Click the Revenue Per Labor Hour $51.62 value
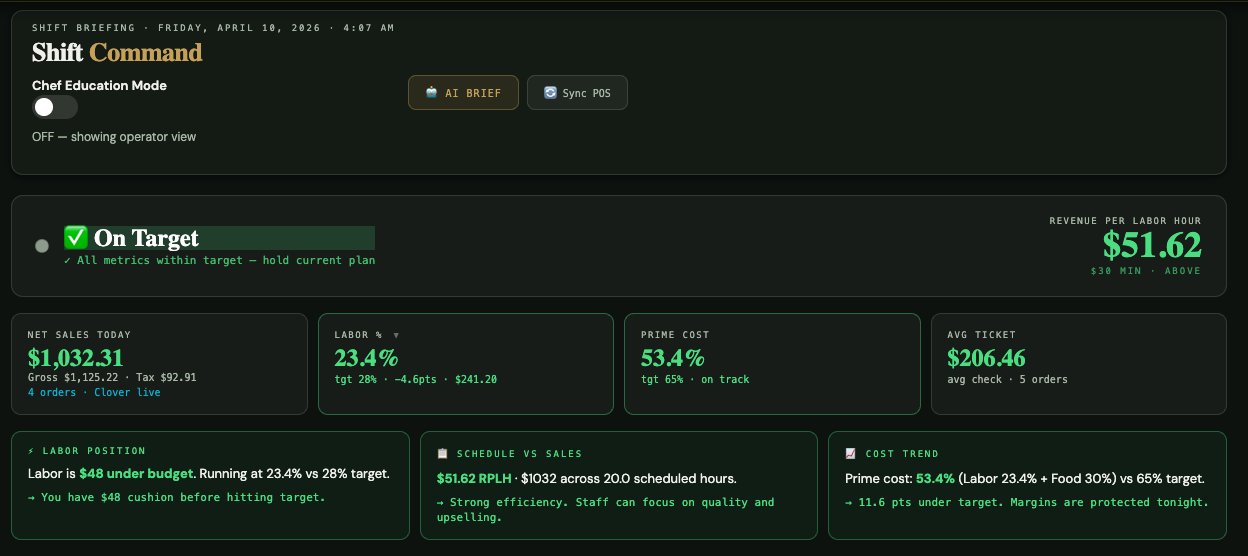The width and height of the screenshot is (1248, 556). [x=1151, y=245]
